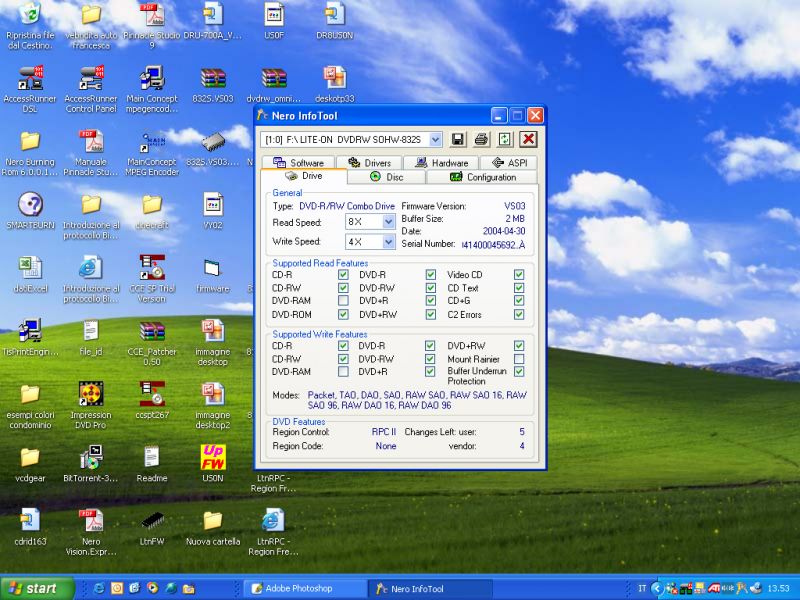Image resolution: width=800 pixels, height=600 pixels.
Task: Click the VS03 firmware version value
Action: point(514,206)
